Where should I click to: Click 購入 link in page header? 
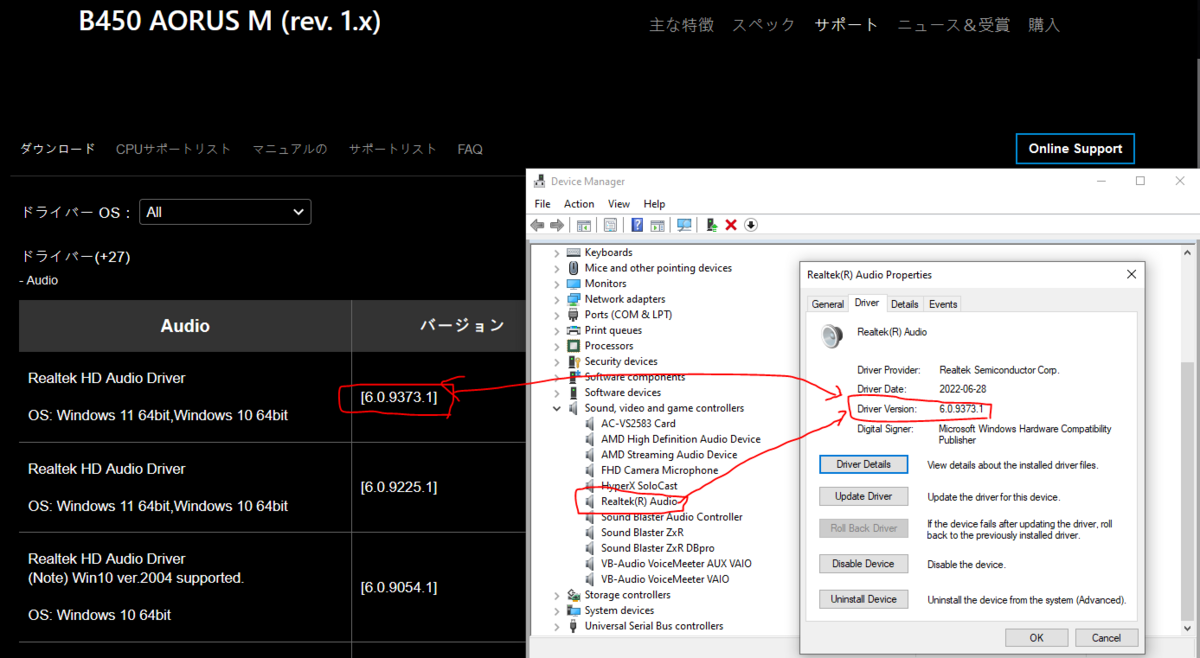click(x=1044, y=25)
